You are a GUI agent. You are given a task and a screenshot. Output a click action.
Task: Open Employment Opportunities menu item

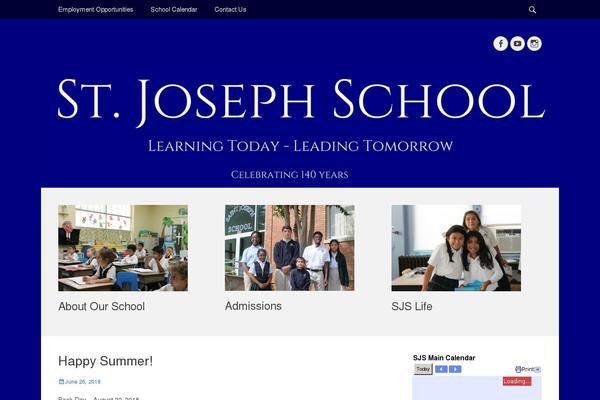click(96, 10)
